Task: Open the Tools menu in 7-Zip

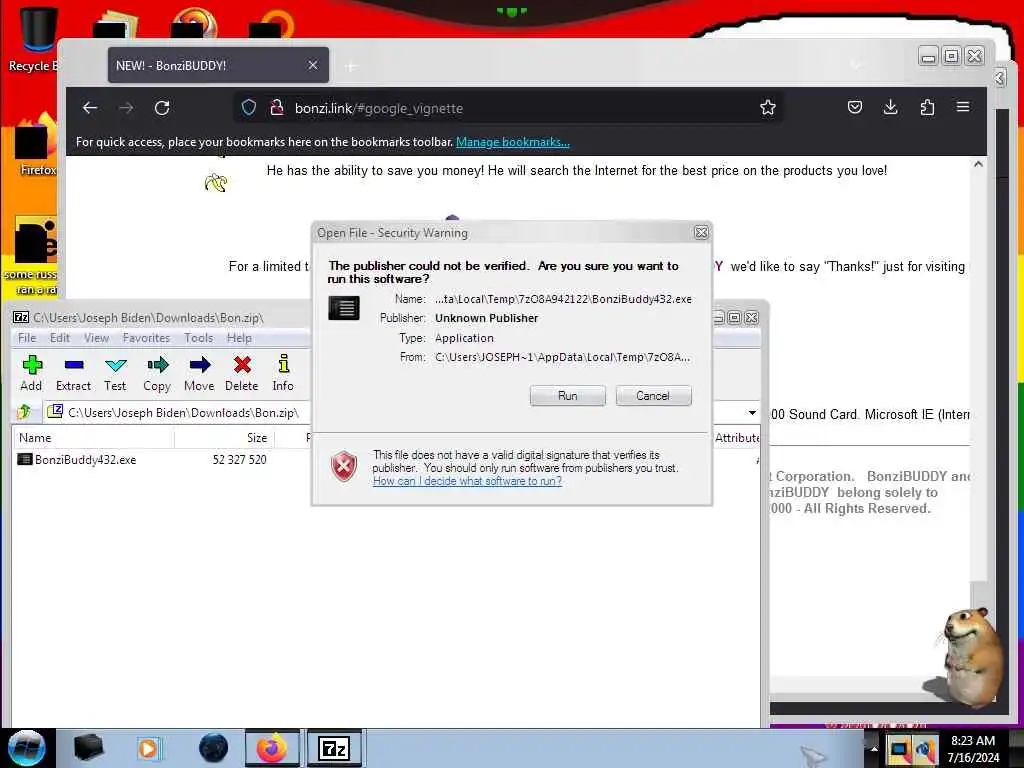Action: click(199, 338)
